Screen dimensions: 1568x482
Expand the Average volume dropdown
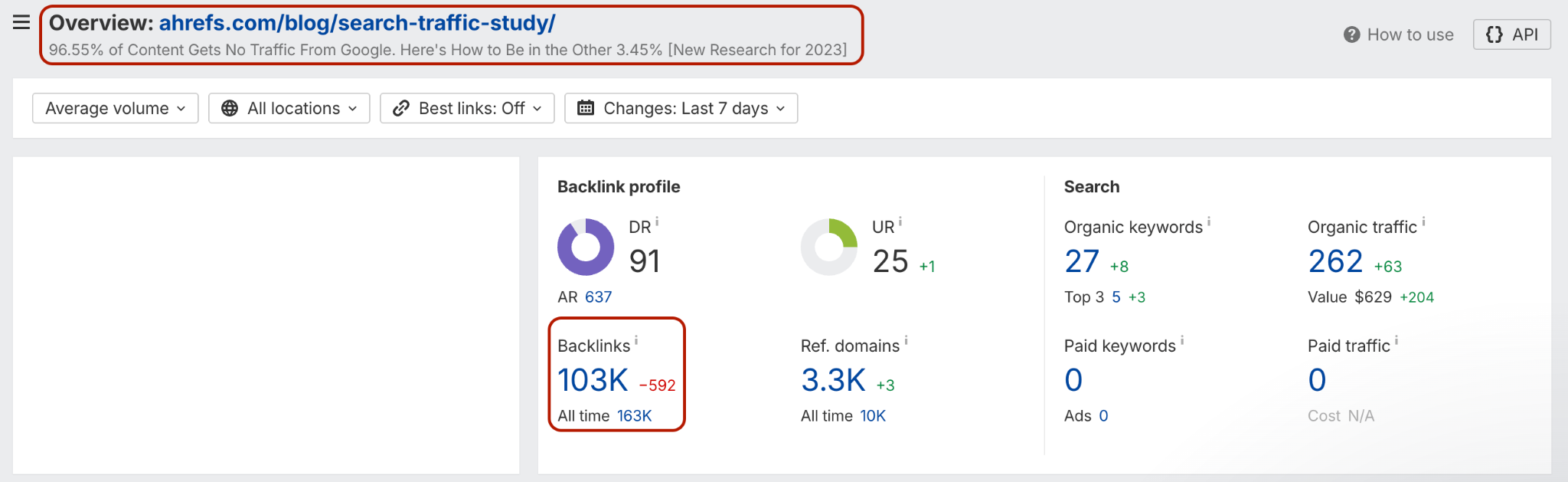(x=116, y=108)
